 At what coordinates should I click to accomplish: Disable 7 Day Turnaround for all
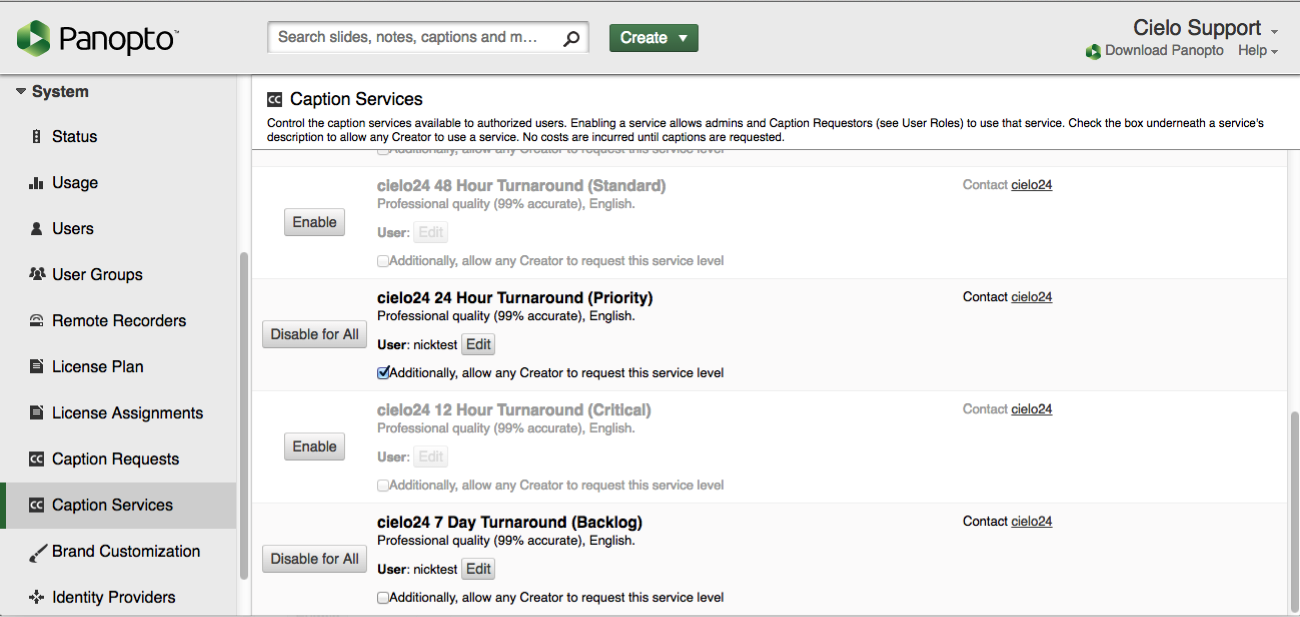[315, 559]
